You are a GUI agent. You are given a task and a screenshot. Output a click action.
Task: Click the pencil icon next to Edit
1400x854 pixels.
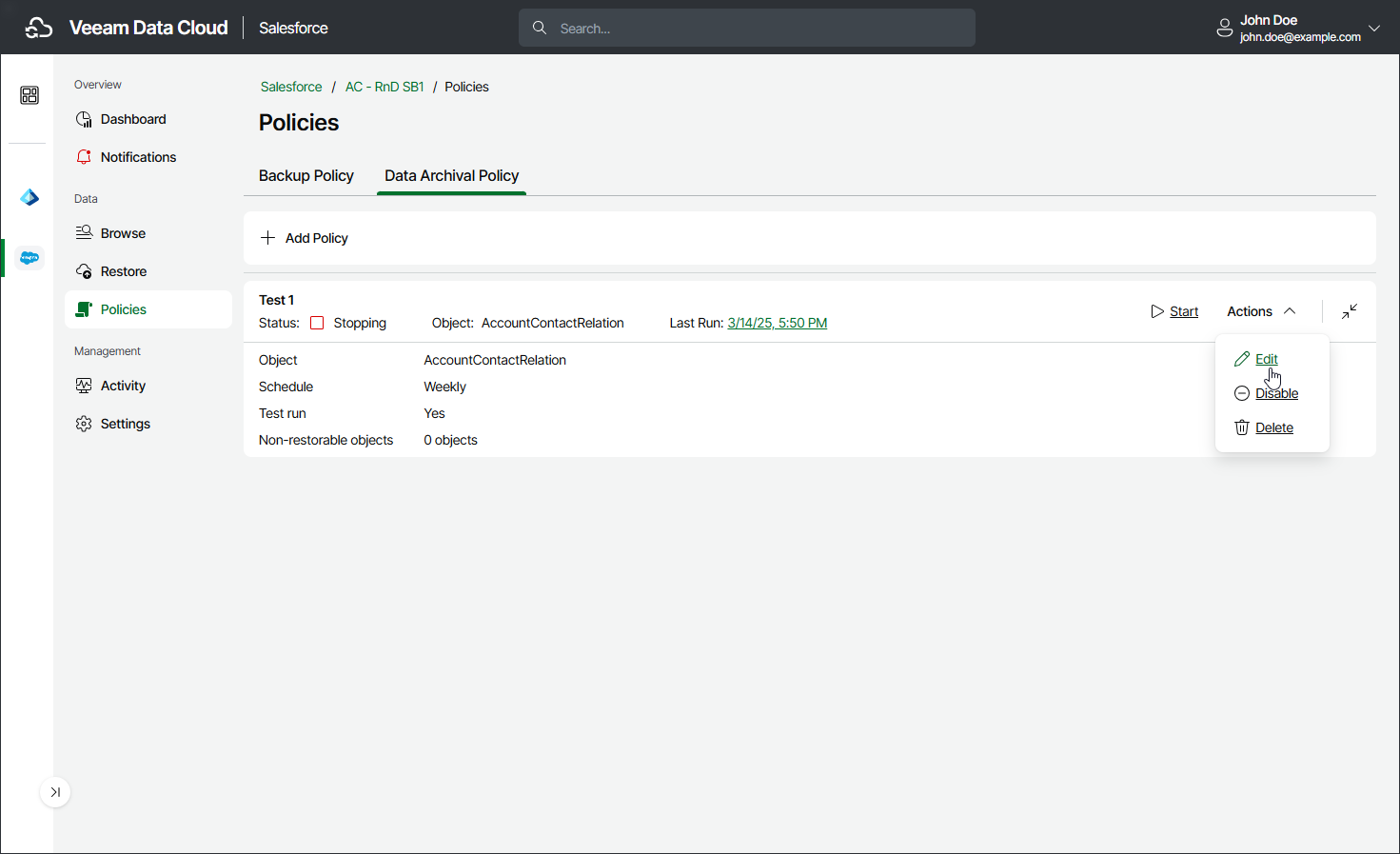pos(1242,359)
